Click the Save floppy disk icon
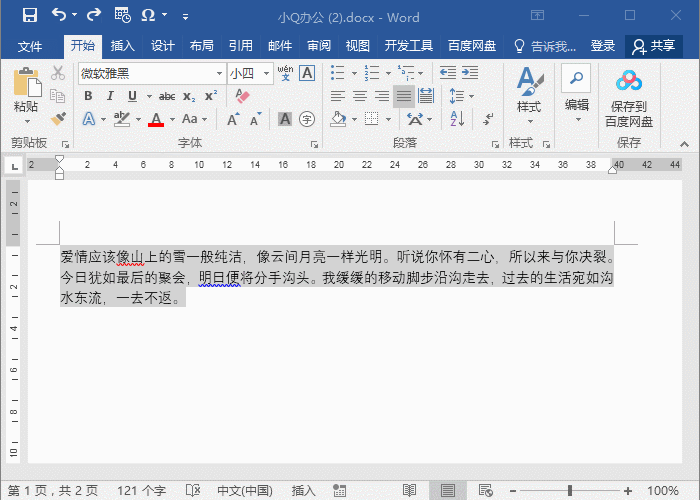Viewport: 700px width, 500px height. tap(30, 16)
